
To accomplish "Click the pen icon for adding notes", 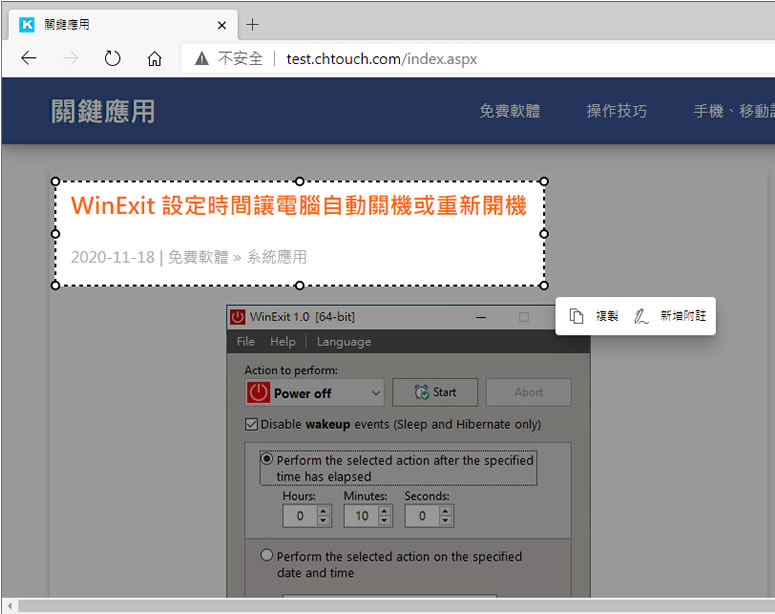I will pyautogui.click(x=641, y=316).
